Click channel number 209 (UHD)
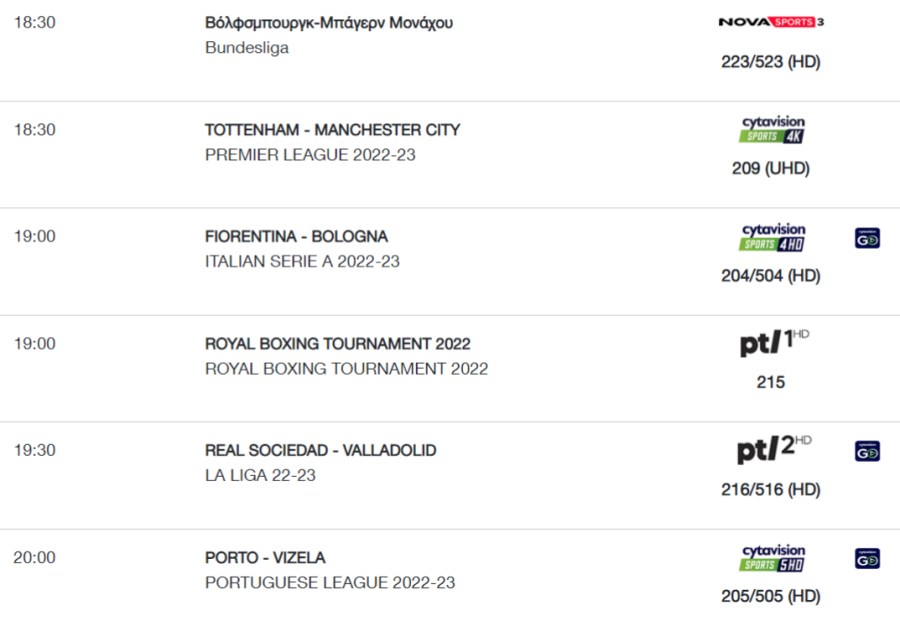Screen dimensions: 900x621 point(771,168)
